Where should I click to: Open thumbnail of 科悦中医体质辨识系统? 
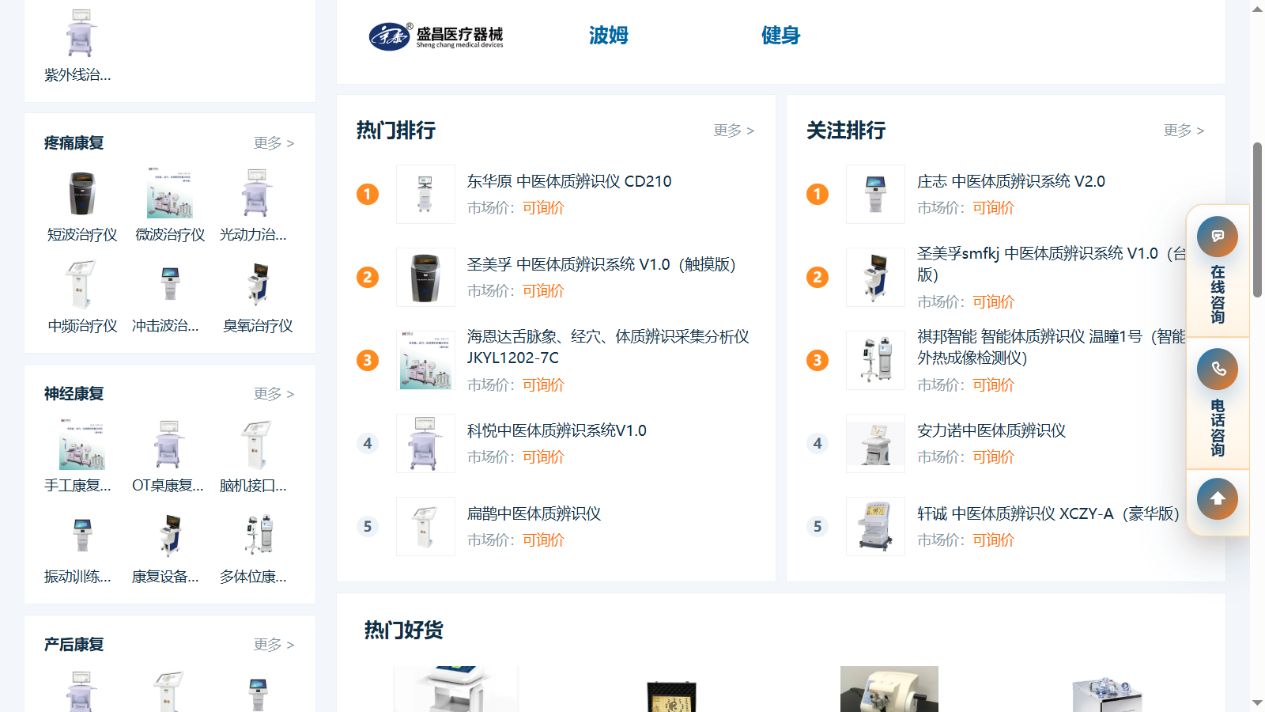click(426, 443)
